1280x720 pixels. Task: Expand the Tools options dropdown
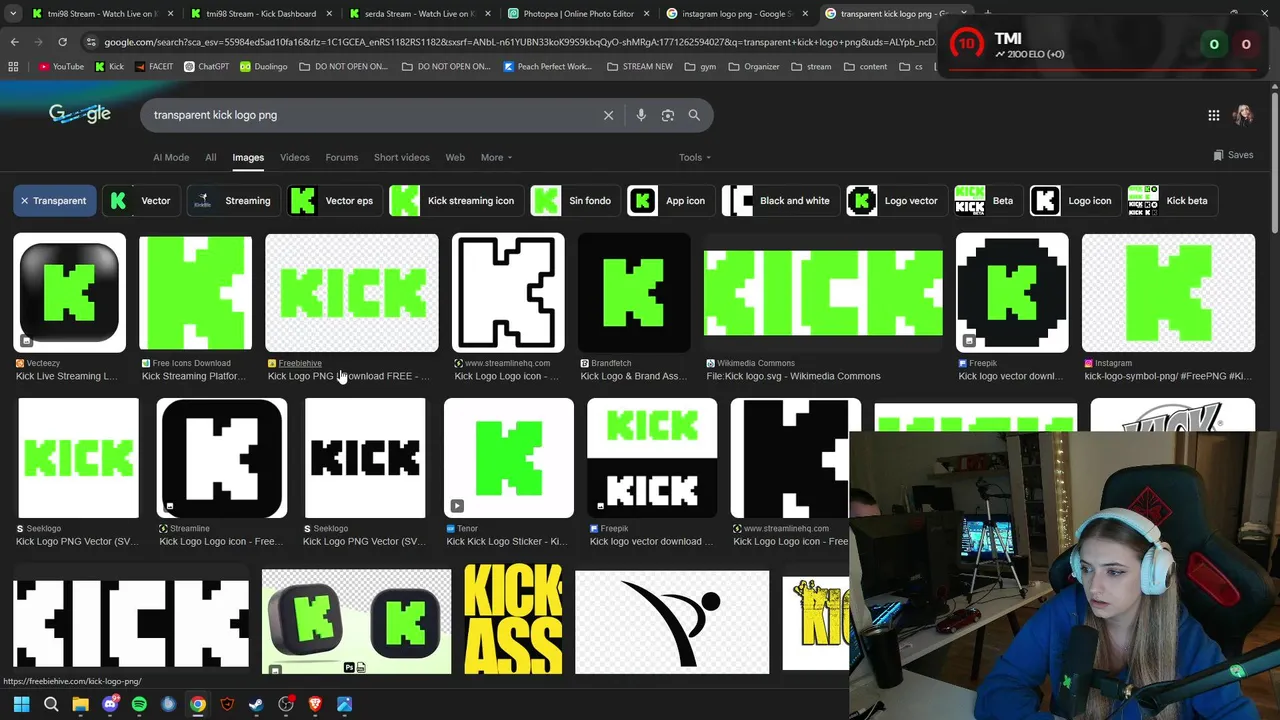coord(695,157)
